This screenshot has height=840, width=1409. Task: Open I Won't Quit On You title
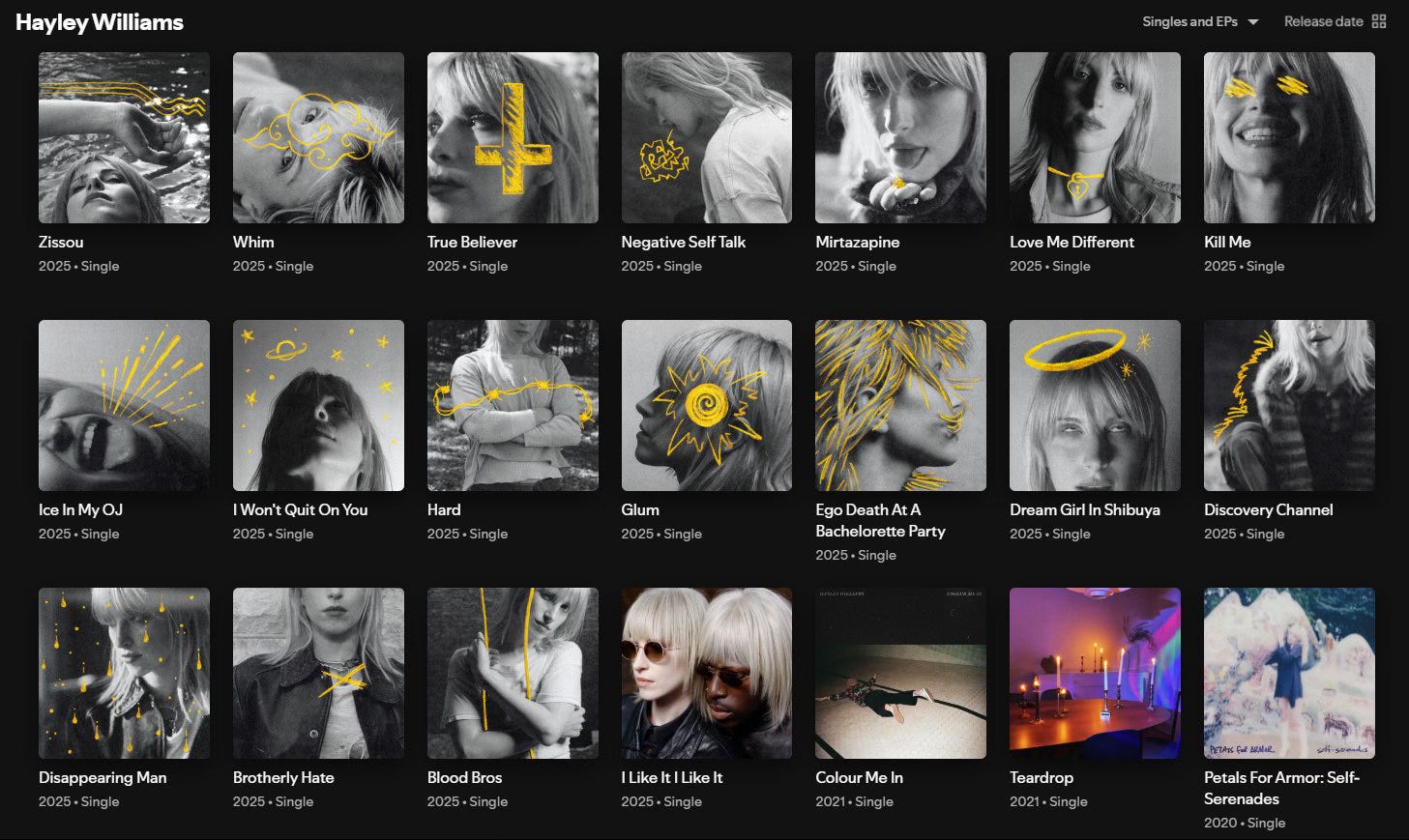[x=300, y=509]
